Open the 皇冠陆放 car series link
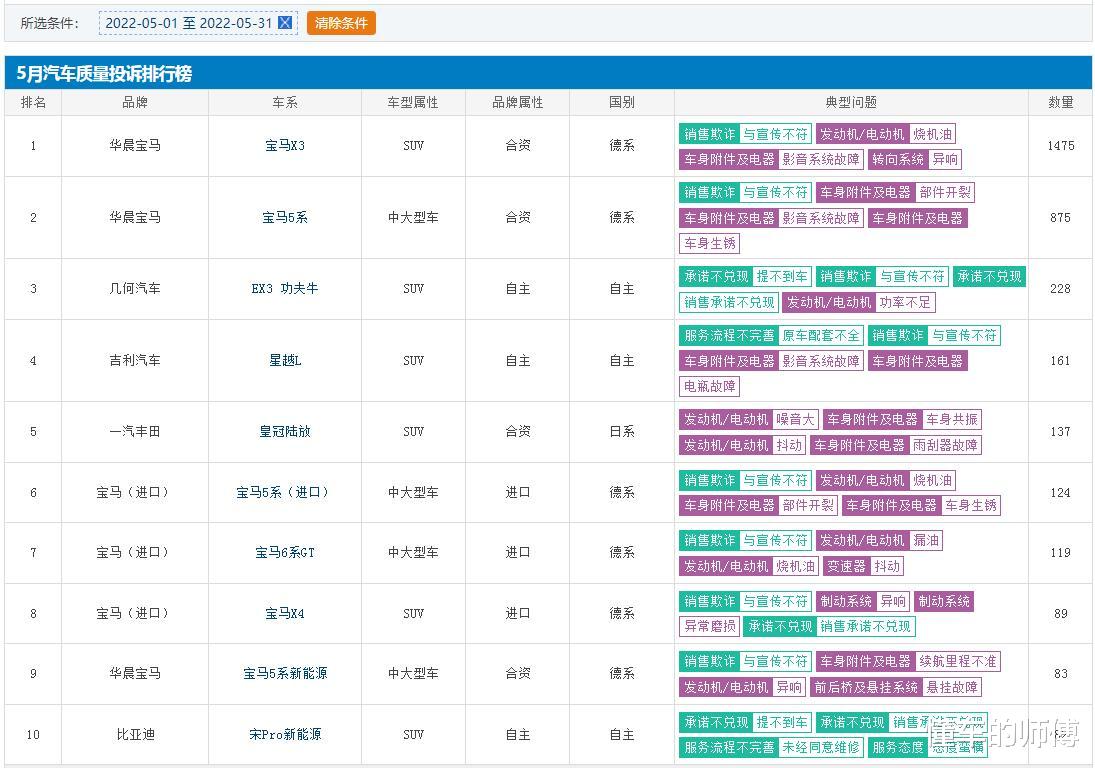 (x=285, y=431)
